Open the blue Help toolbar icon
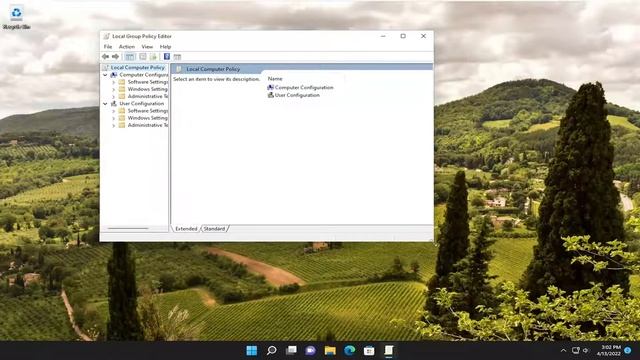The image size is (640, 360). click(167, 57)
